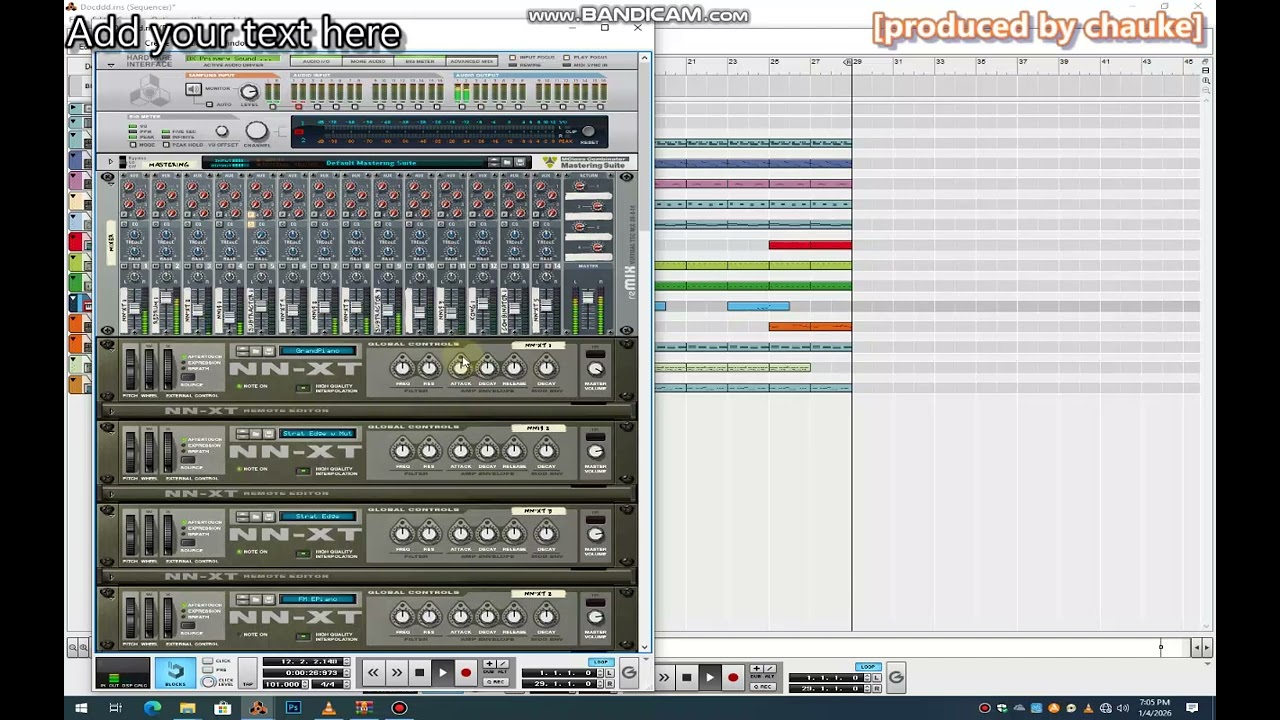Click the Freq filter knob on GrandPiano NN-XT
The height and width of the screenshot is (720, 1280).
pos(402,368)
